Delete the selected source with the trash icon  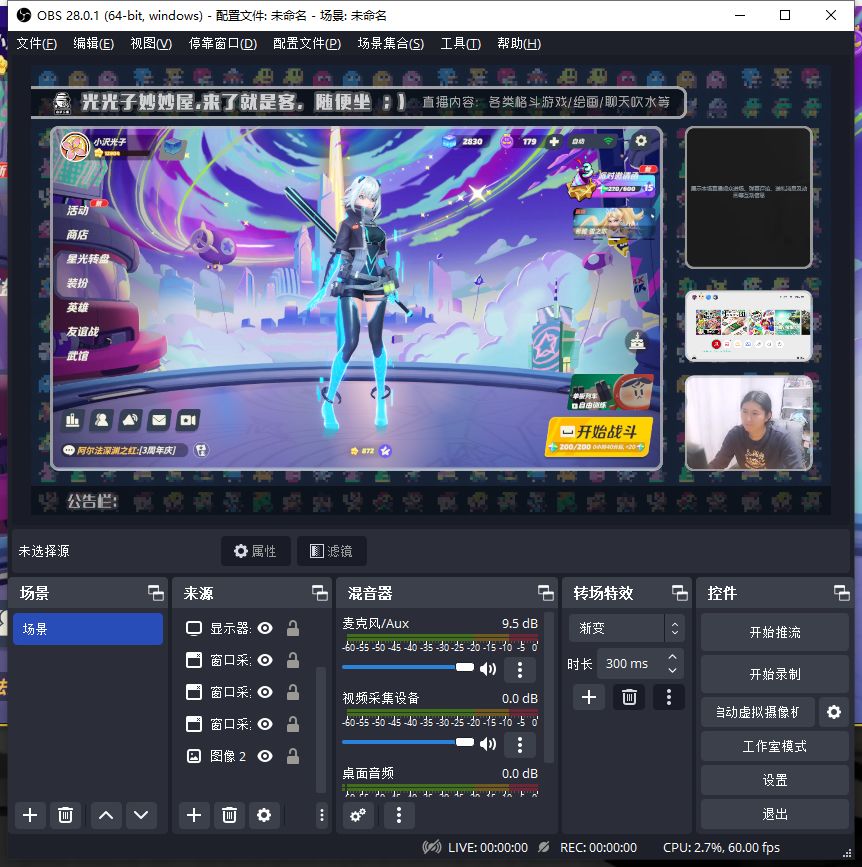229,815
